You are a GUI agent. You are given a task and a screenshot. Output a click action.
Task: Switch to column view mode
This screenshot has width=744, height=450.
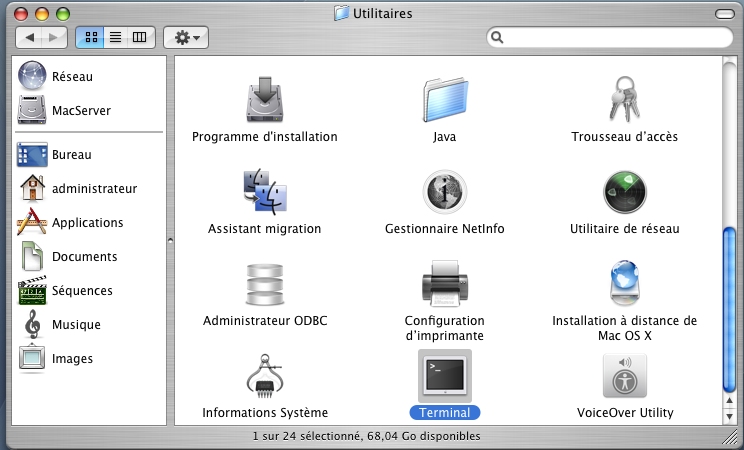click(140, 38)
